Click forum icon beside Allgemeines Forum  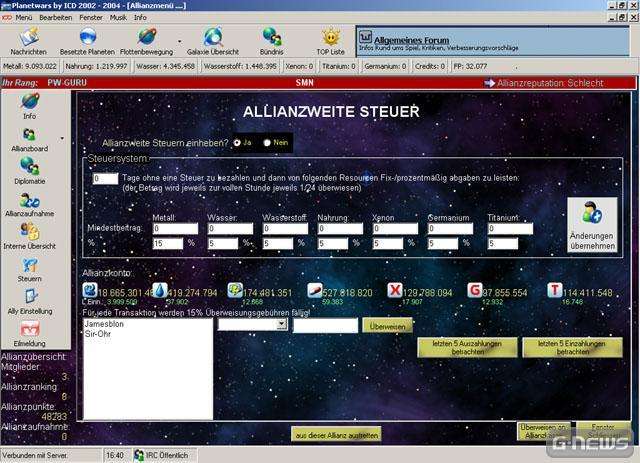(x=365, y=37)
